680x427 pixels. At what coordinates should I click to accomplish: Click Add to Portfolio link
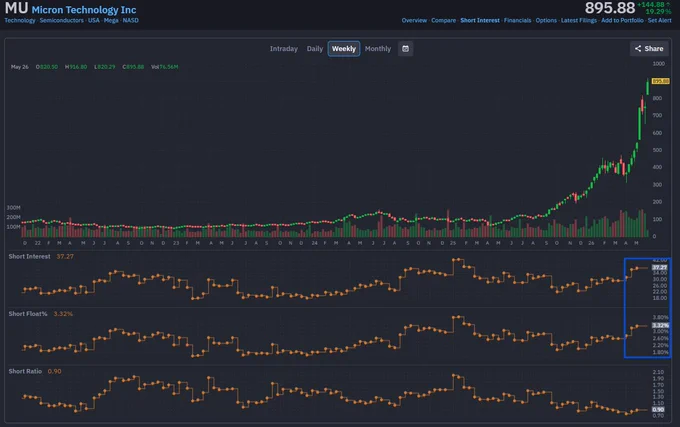click(x=622, y=20)
